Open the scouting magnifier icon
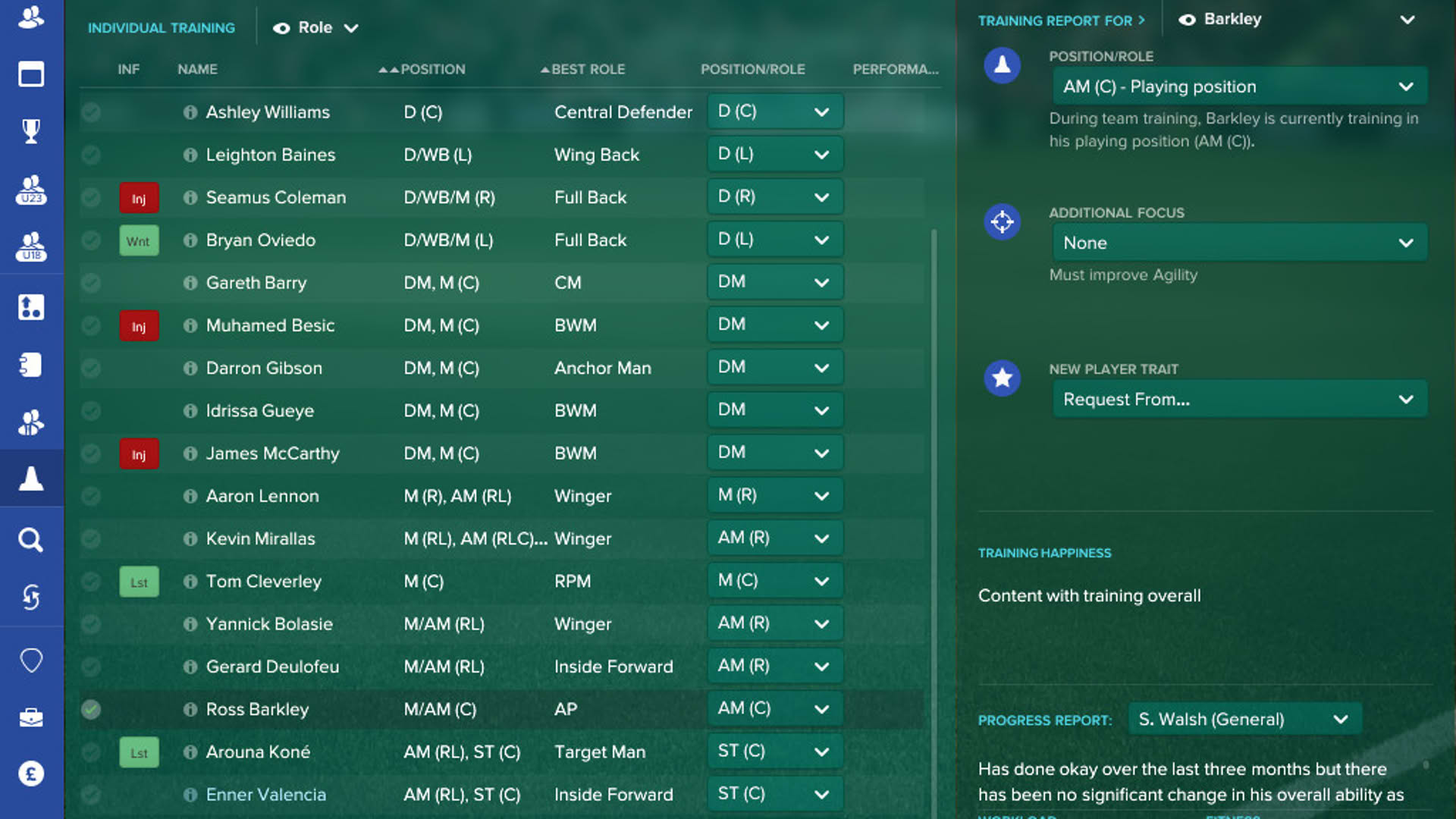Viewport: 1456px width, 819px height. pyautogui.click(x=31, y=540)
